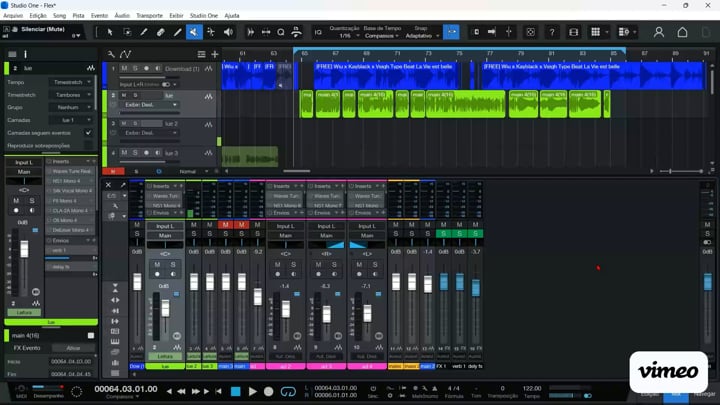
Task: Toggle loop playback in the transport
Action: [288, 392]
